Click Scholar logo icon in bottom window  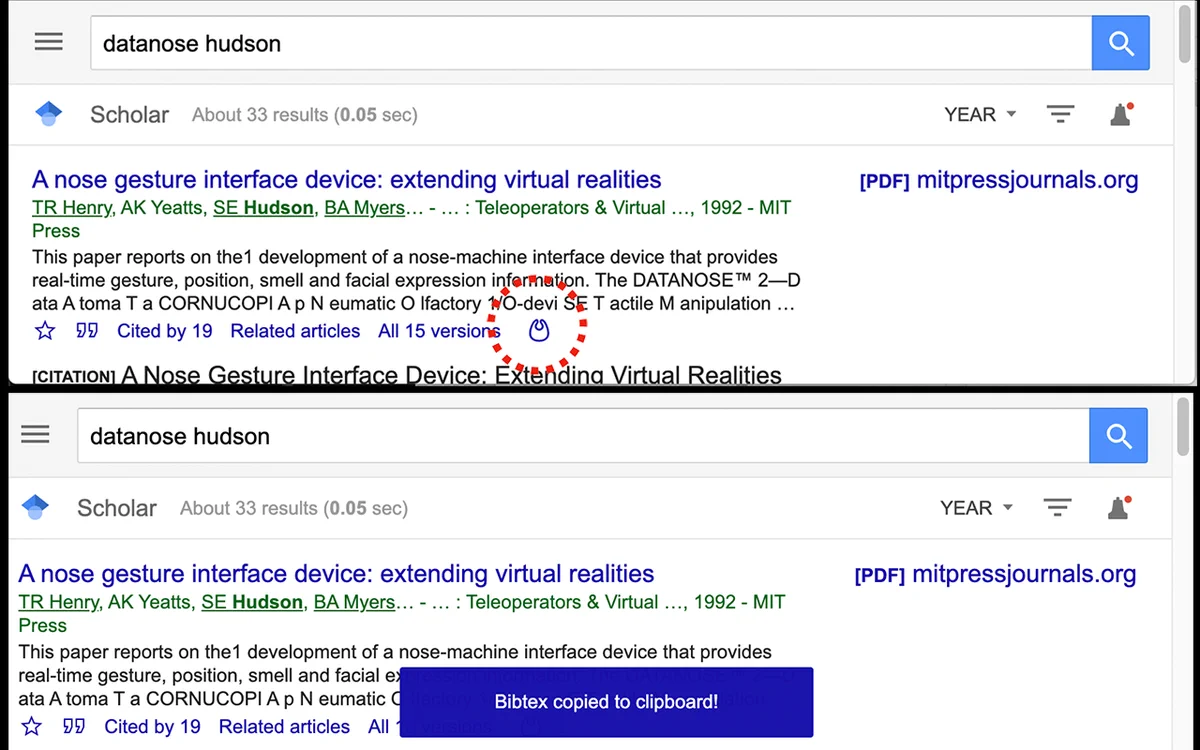pos(36,507)
